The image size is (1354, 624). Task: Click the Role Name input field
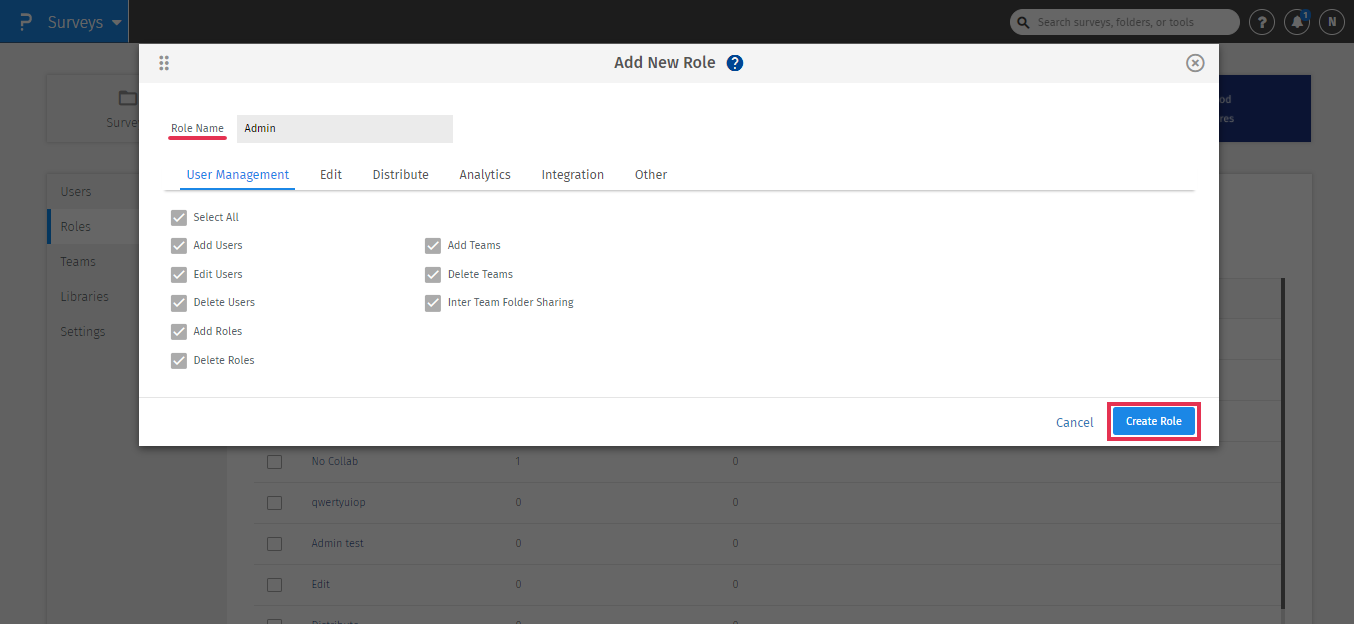(x=344, y=129)
